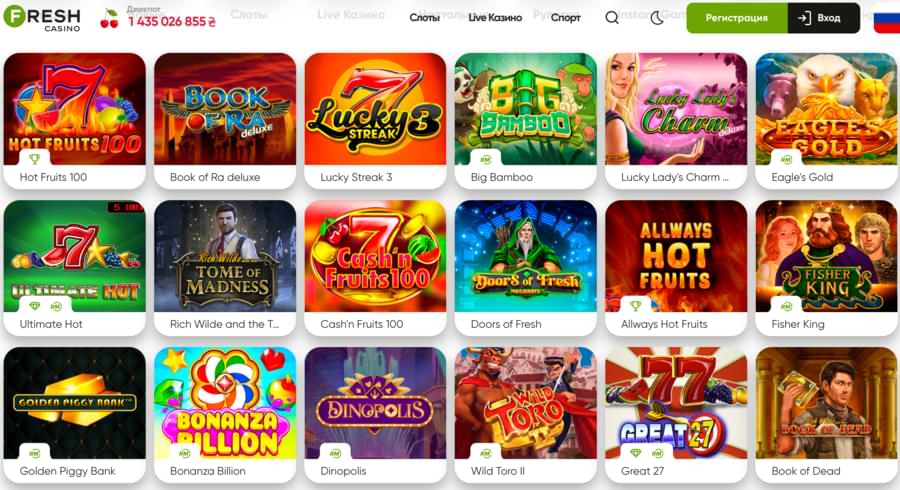Image resolution: width=900 pixels, height=490 pixels.
Task: Open the Слоты menu item
Action: click(x=424, y=18)
